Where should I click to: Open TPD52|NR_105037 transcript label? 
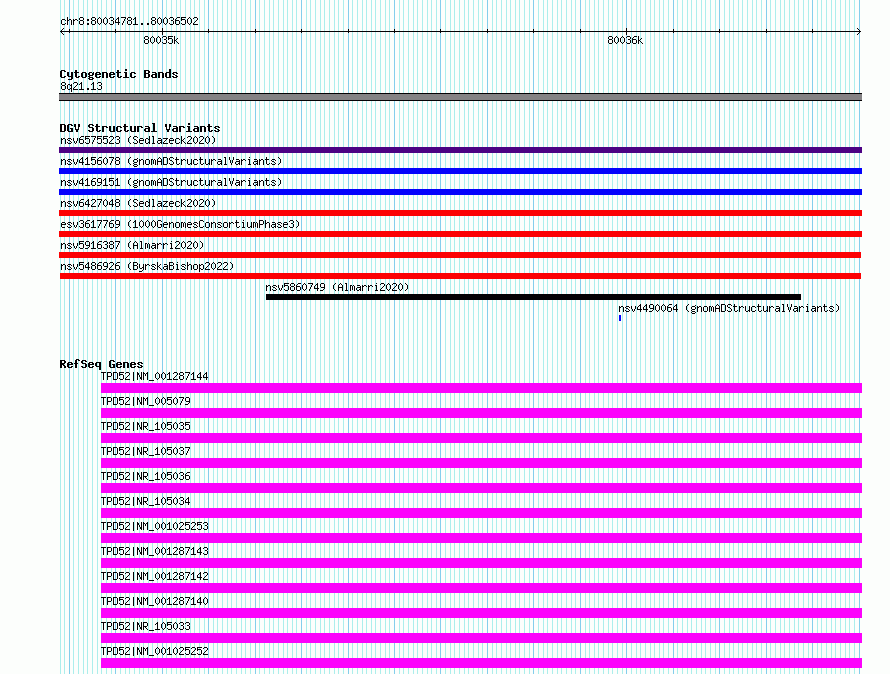(x=146, y=451)
